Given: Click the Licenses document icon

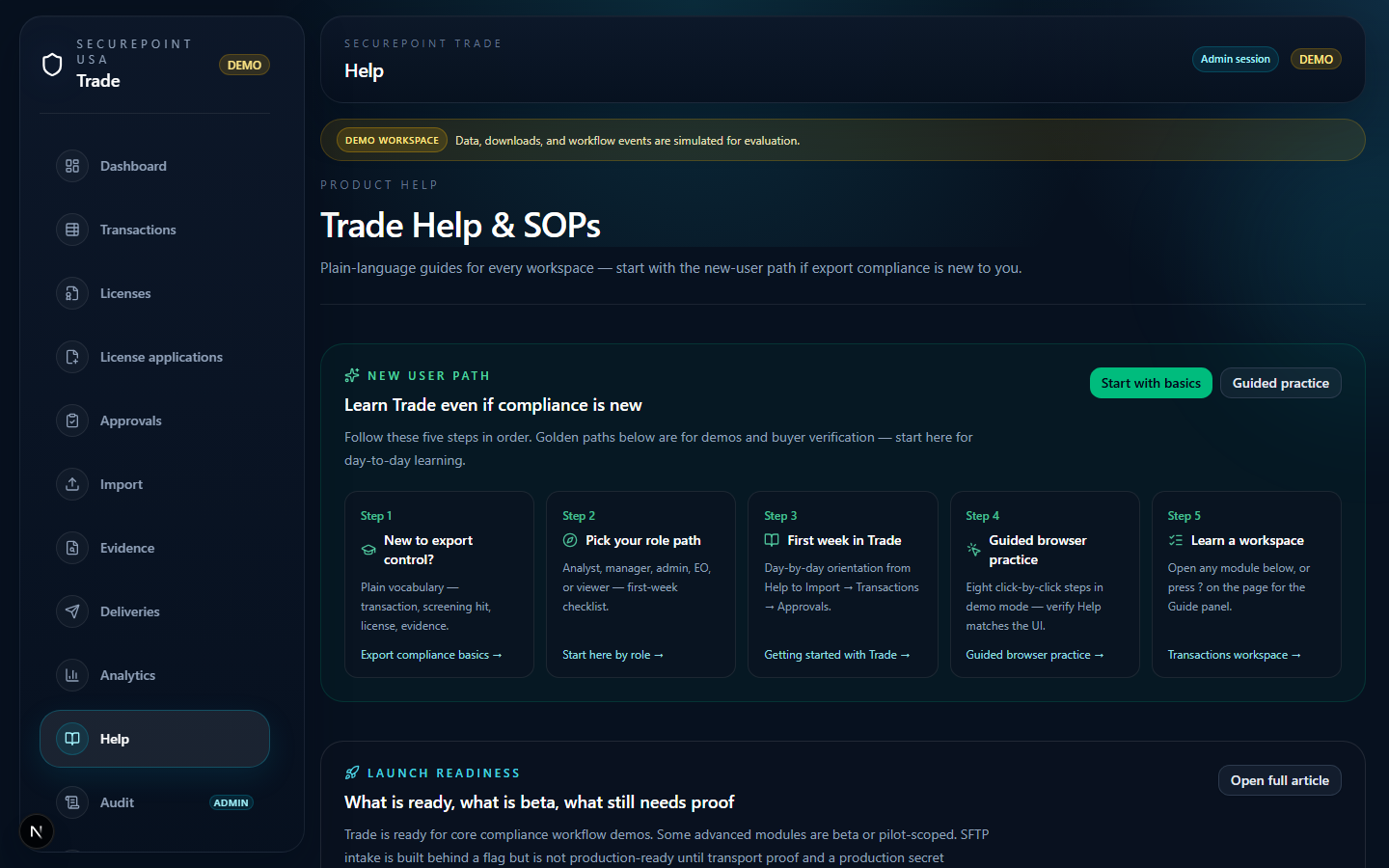Looking at the screenshot, I should coord(72,293).
